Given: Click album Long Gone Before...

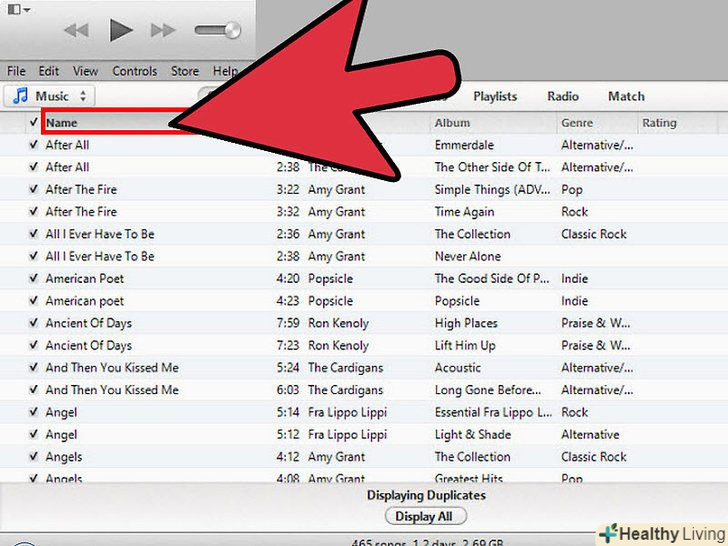Looking at the screenshot, I should pyautogui.click(x=488, y=390).
